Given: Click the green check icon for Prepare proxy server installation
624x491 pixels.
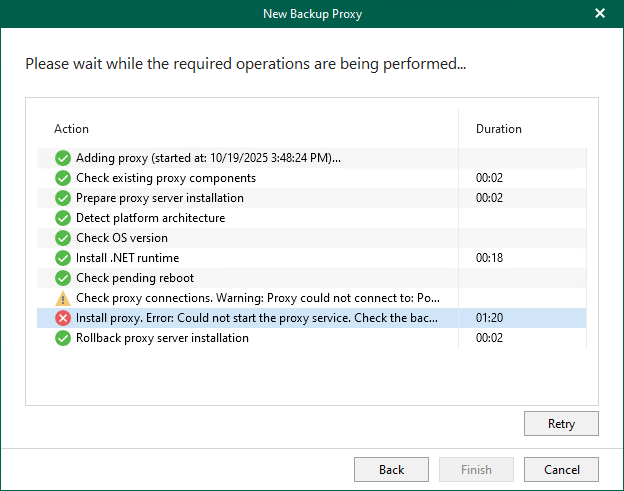Looking at the screenshot, I should pyautogui.click(x=63, y=198).
